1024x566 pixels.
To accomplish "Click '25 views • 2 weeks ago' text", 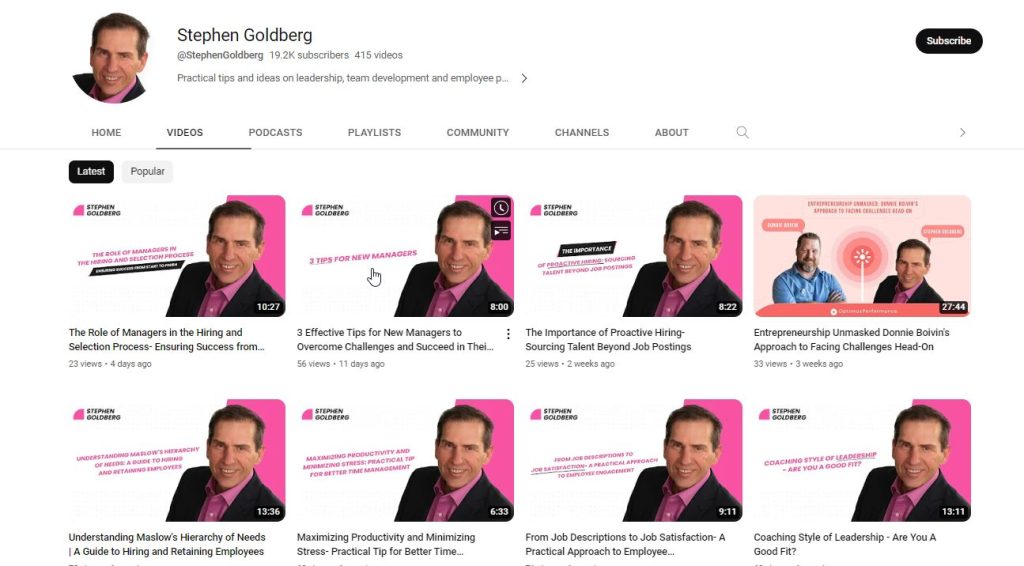I will pos(569,364).
